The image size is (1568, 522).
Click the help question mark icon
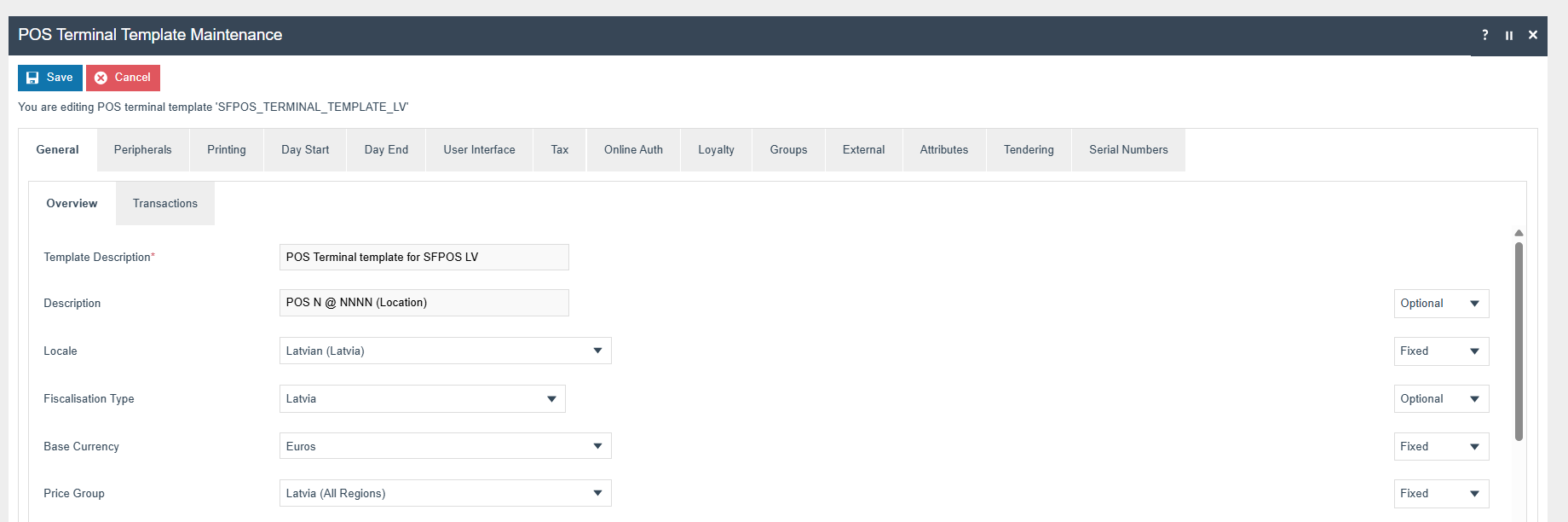click(1485, 35)
